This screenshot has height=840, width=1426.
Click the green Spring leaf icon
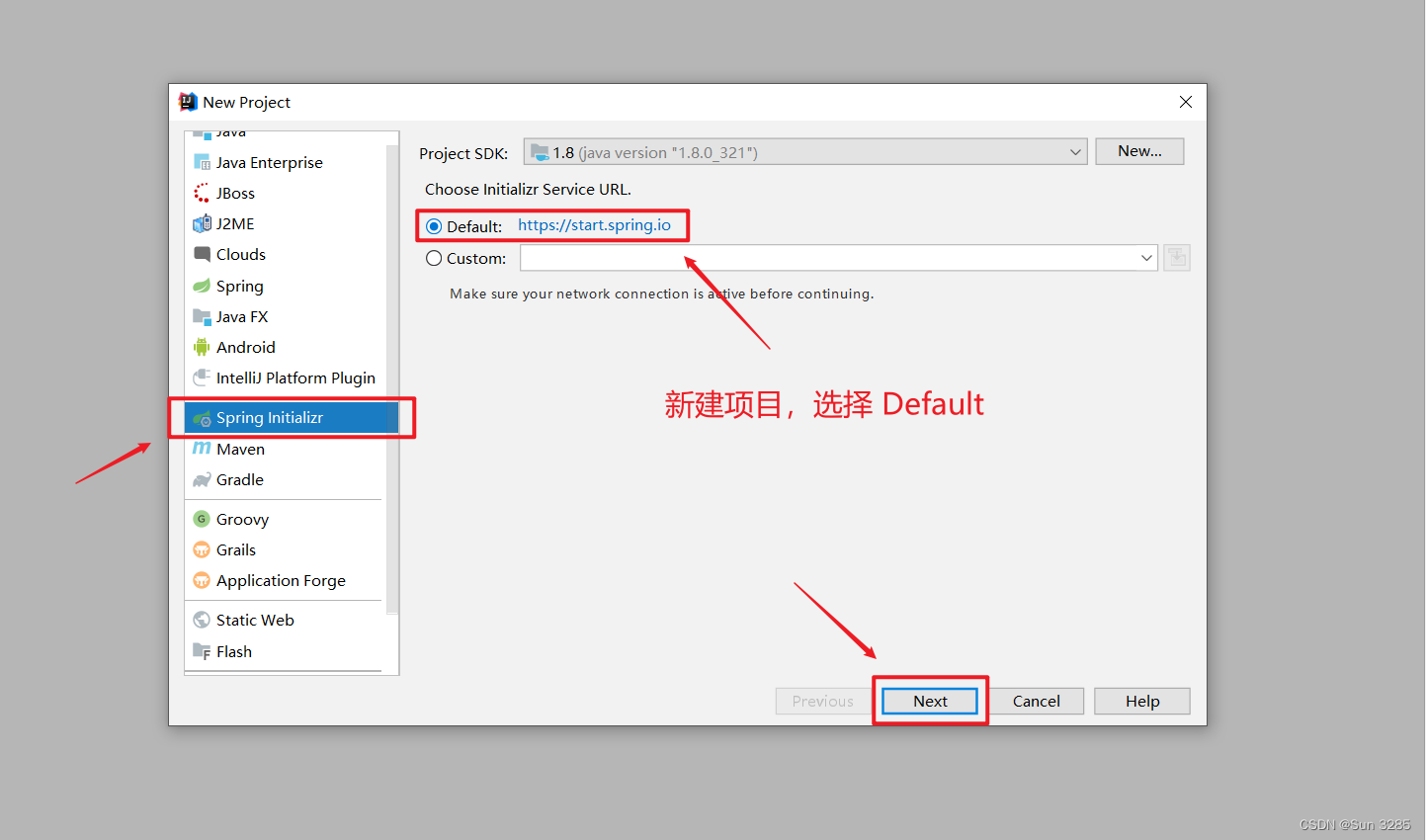[202, 286]
